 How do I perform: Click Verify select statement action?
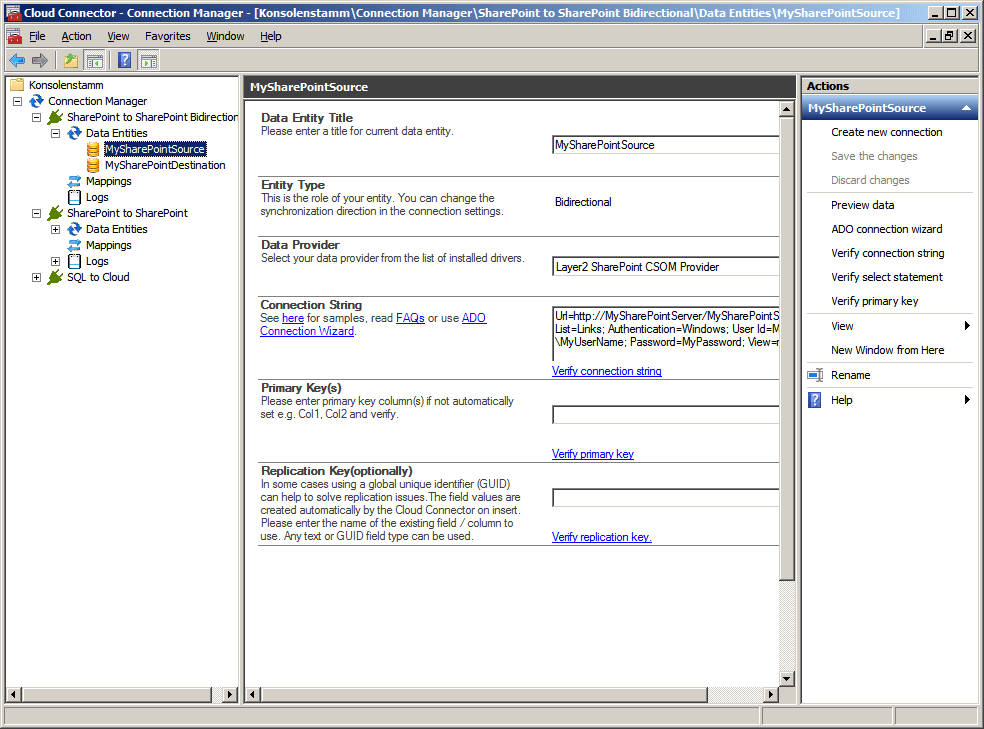[886, 277]
